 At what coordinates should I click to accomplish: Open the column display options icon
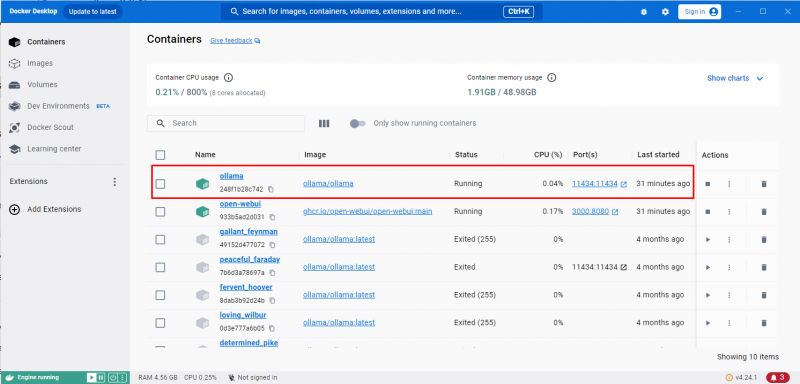tap(324, 123)
